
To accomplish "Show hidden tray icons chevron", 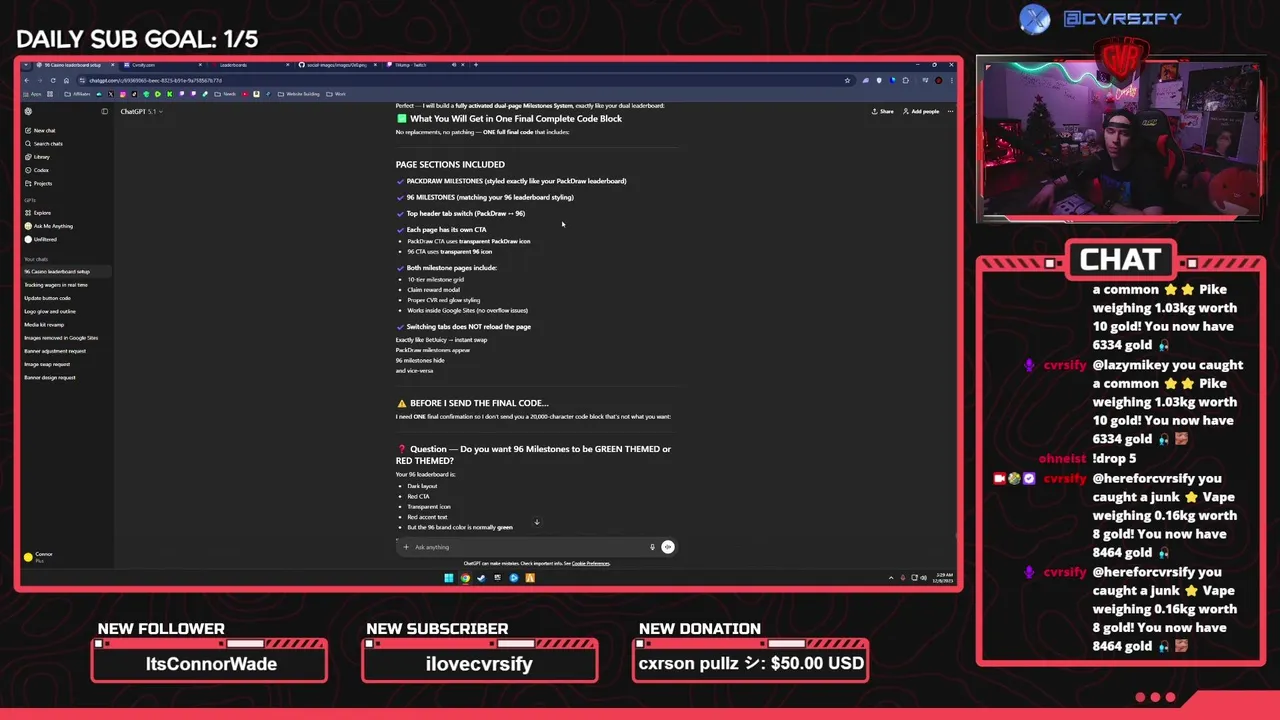I will 891,577.
